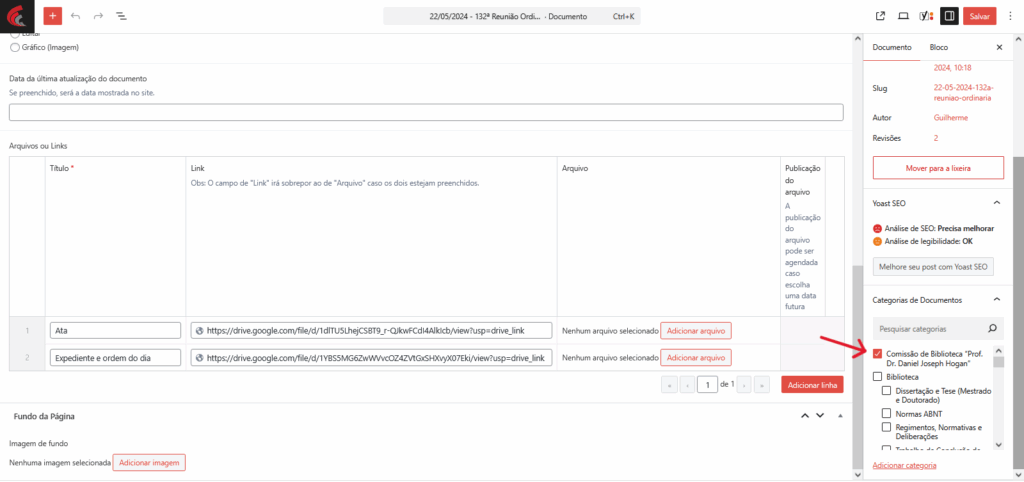1024x482 pixels.
Task: Click the Adicionar linha button
Action: pyautogui.click(x=811, y=385)
